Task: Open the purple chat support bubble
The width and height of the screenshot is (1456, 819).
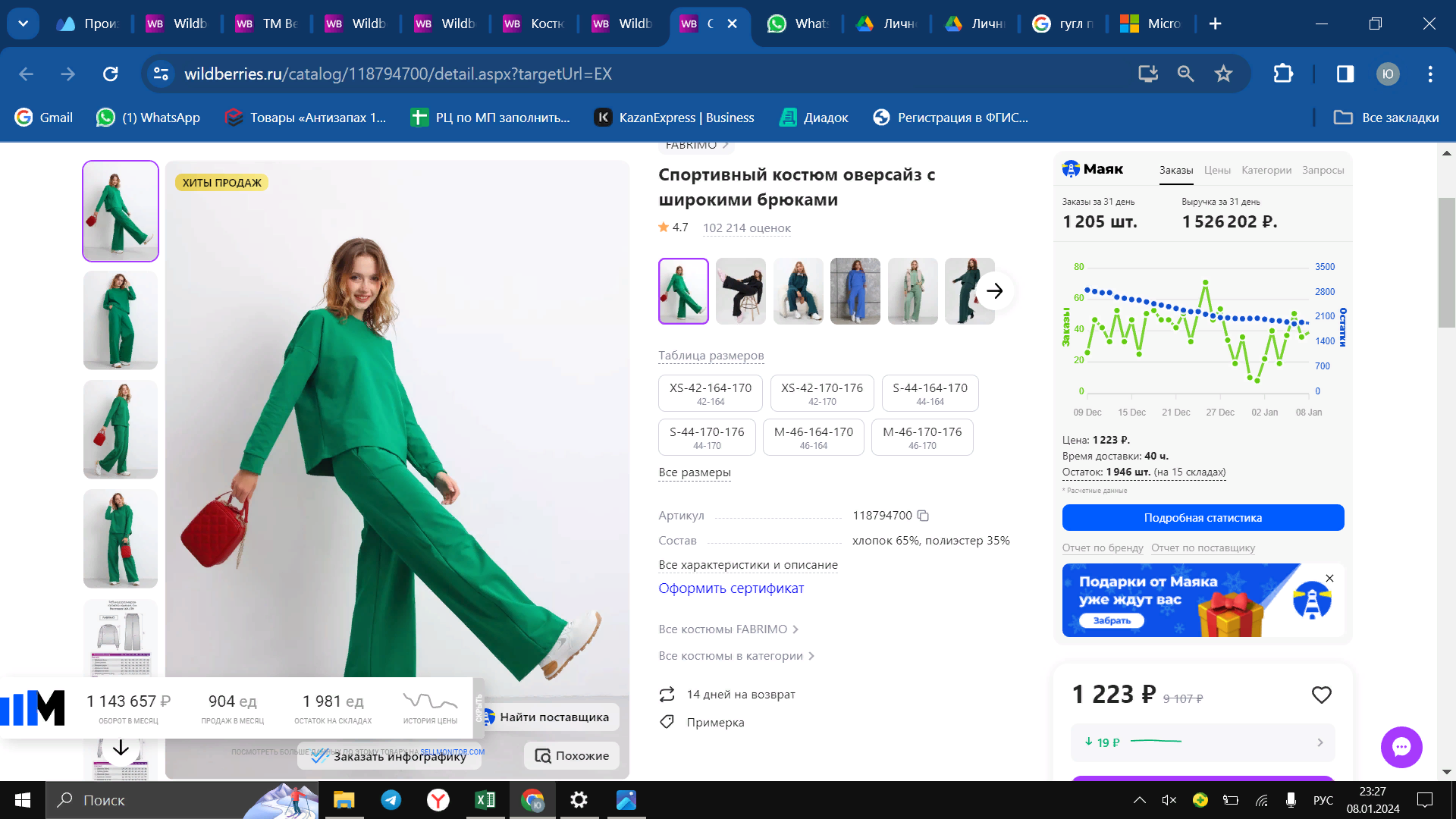Action: point(1401,747)
